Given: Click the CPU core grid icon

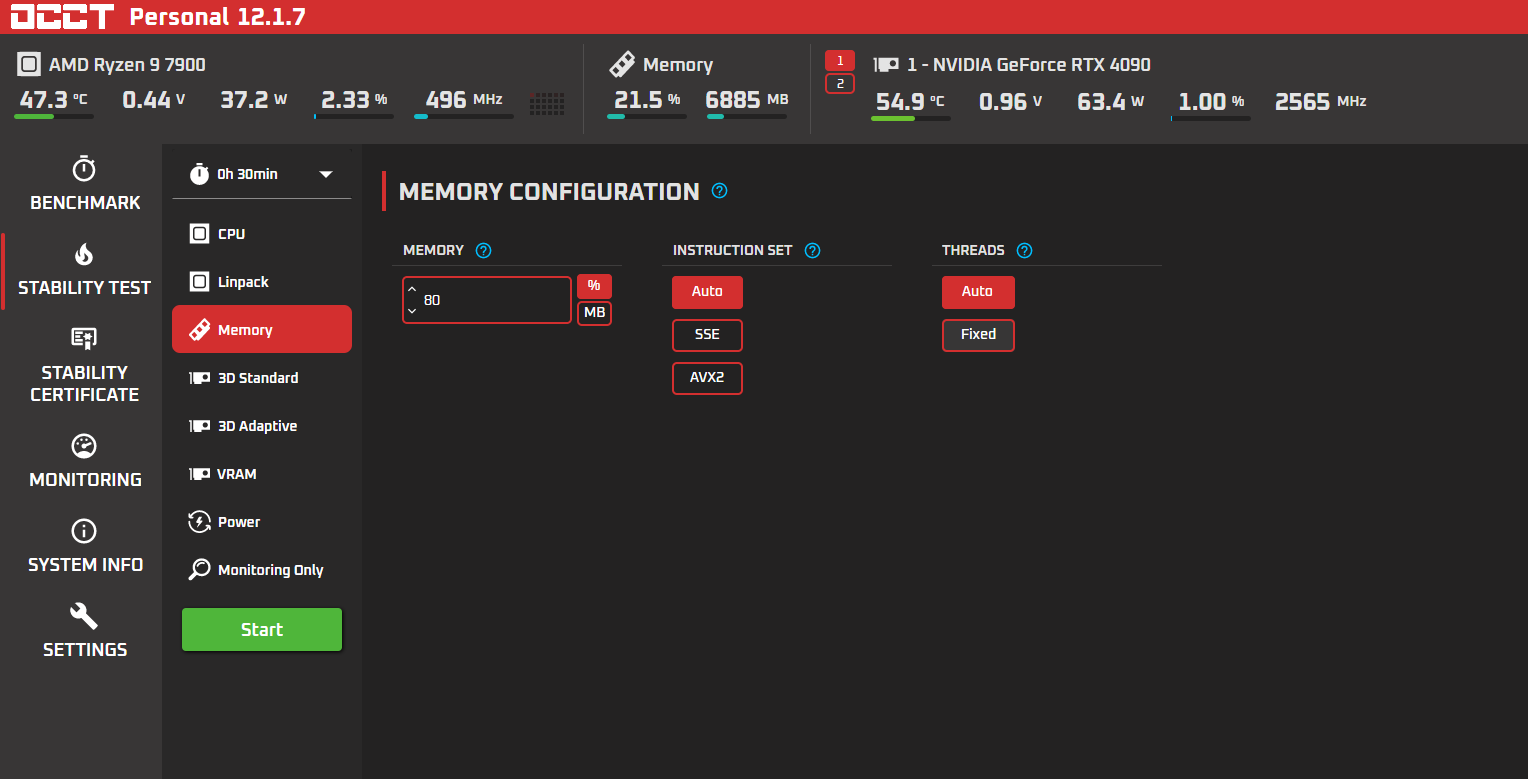Looking at the screenshot, I should coord(547,103).
